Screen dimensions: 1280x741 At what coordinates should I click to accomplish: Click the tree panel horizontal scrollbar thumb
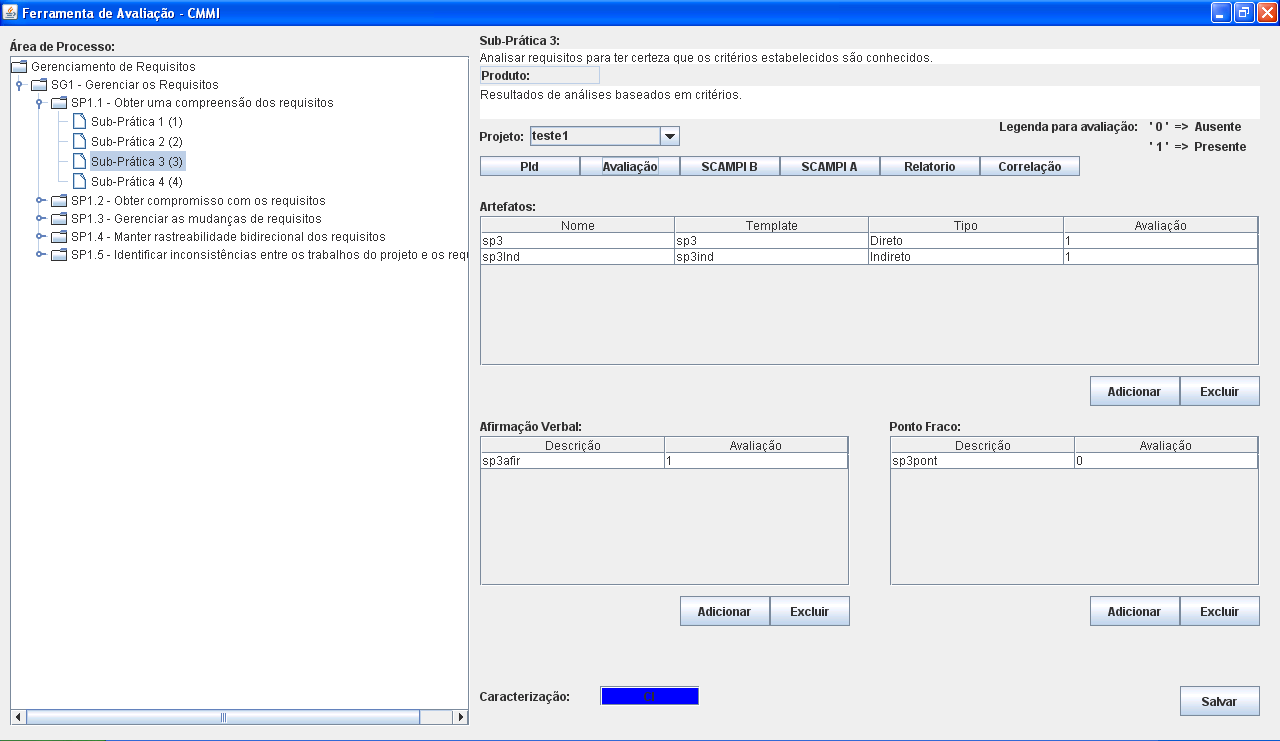point(223,717)
